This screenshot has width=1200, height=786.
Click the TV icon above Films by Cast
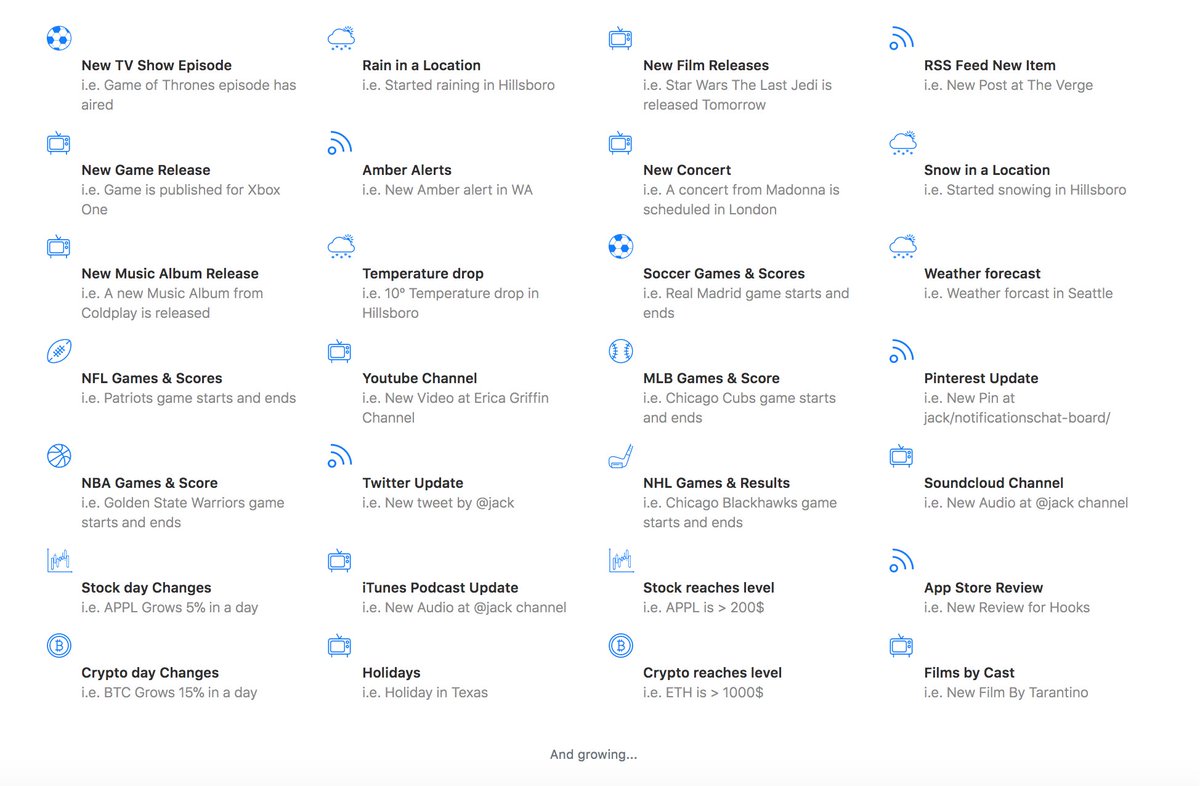pos(901,646)
